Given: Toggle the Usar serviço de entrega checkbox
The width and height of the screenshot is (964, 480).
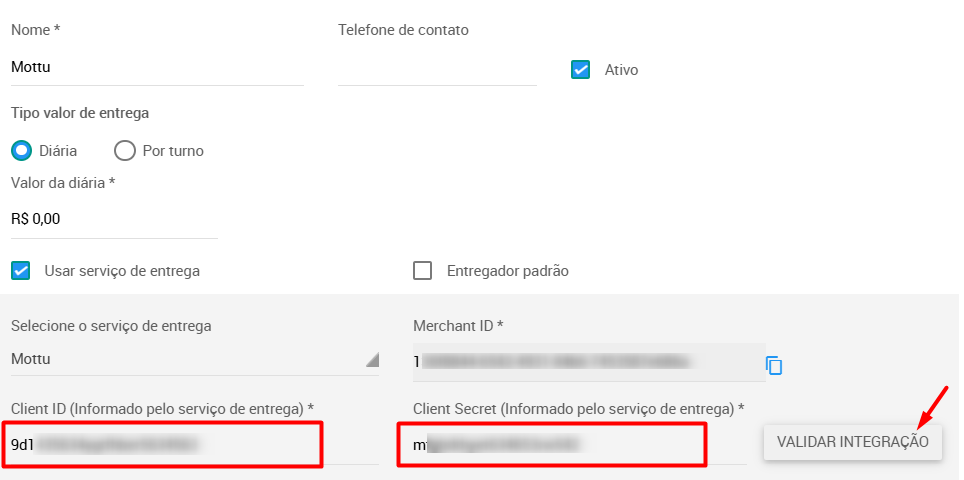Looking at the screenshot, I should point(21,270).
